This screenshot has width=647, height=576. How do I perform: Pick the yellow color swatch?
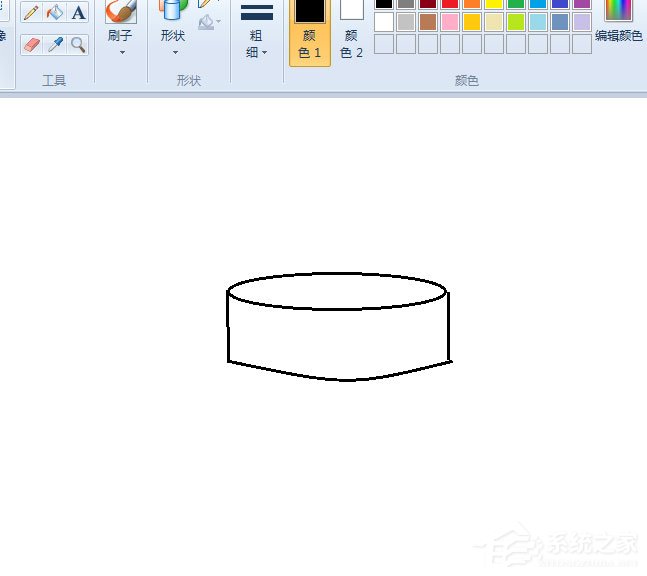pyautogui.click(x=494, y=4)
